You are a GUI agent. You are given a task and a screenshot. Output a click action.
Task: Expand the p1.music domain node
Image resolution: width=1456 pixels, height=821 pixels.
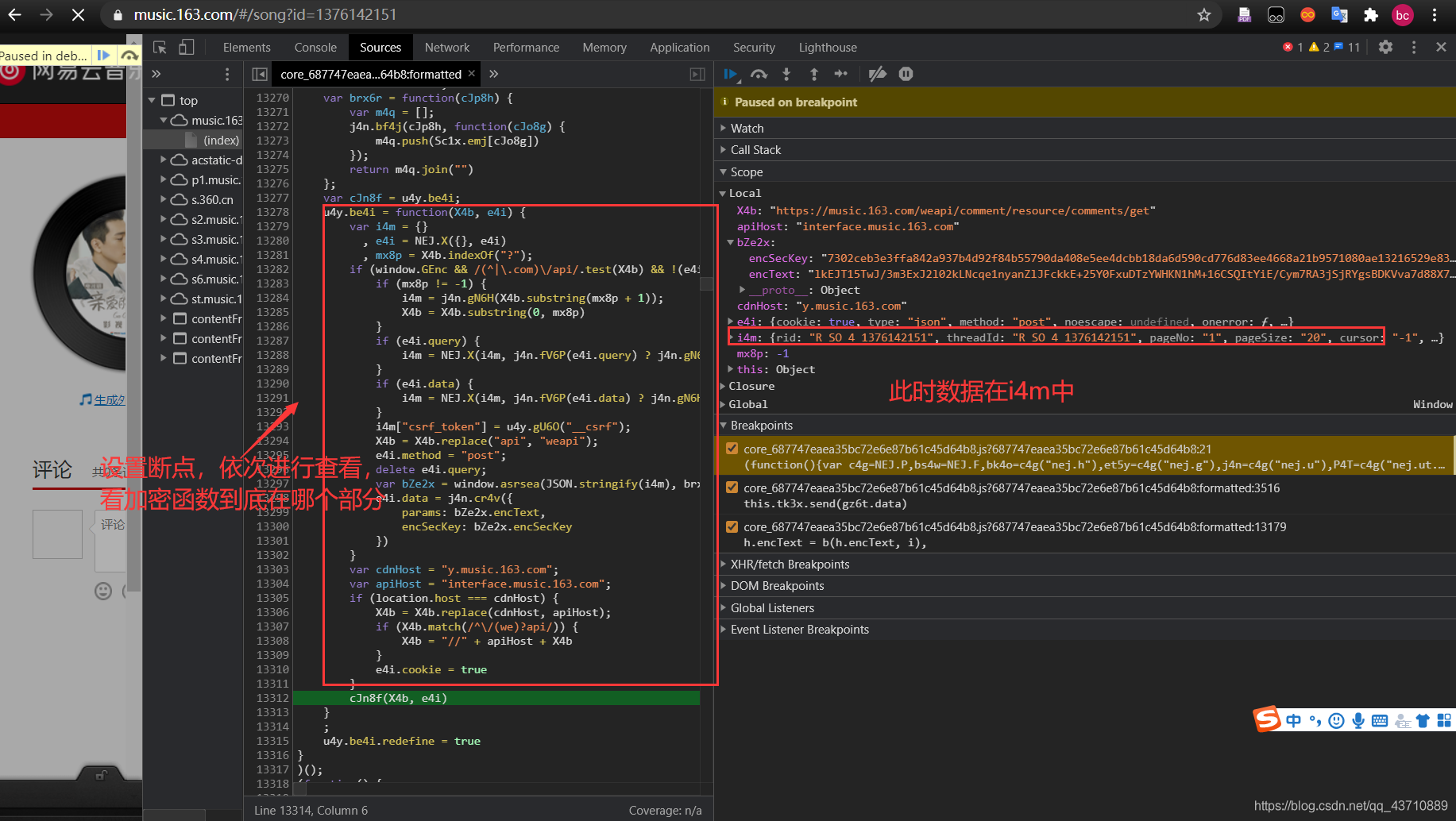(164, 179)
